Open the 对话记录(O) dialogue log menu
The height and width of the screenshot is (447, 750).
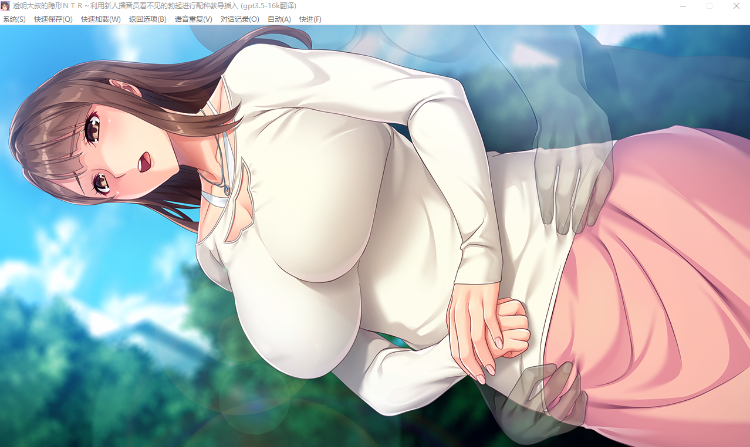coord(240,19)
